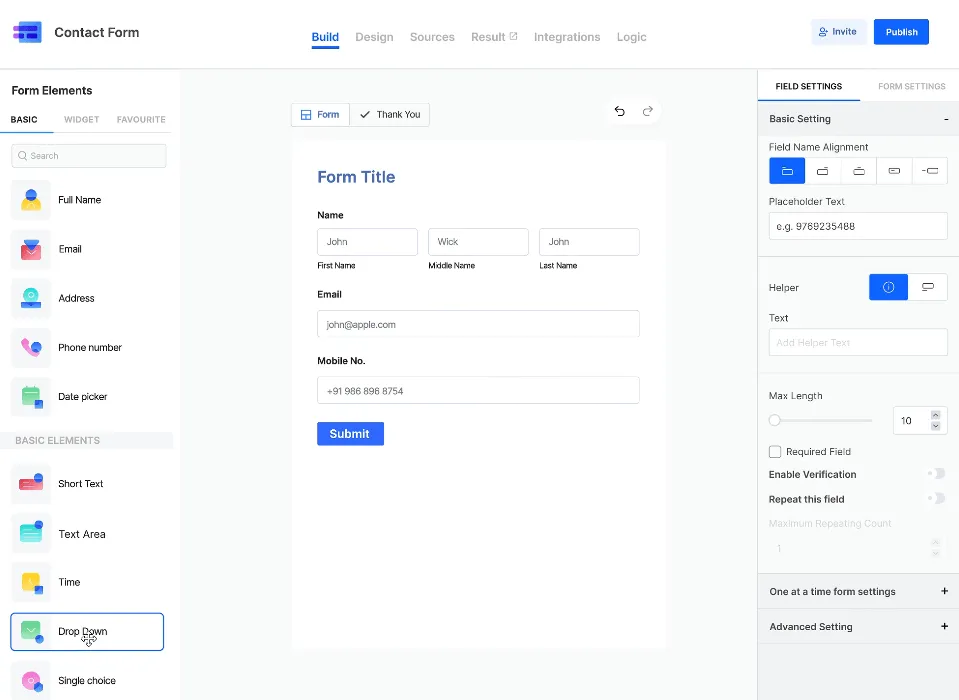
Task: Click the undo arrow icon
Action: tap(620, 111)
